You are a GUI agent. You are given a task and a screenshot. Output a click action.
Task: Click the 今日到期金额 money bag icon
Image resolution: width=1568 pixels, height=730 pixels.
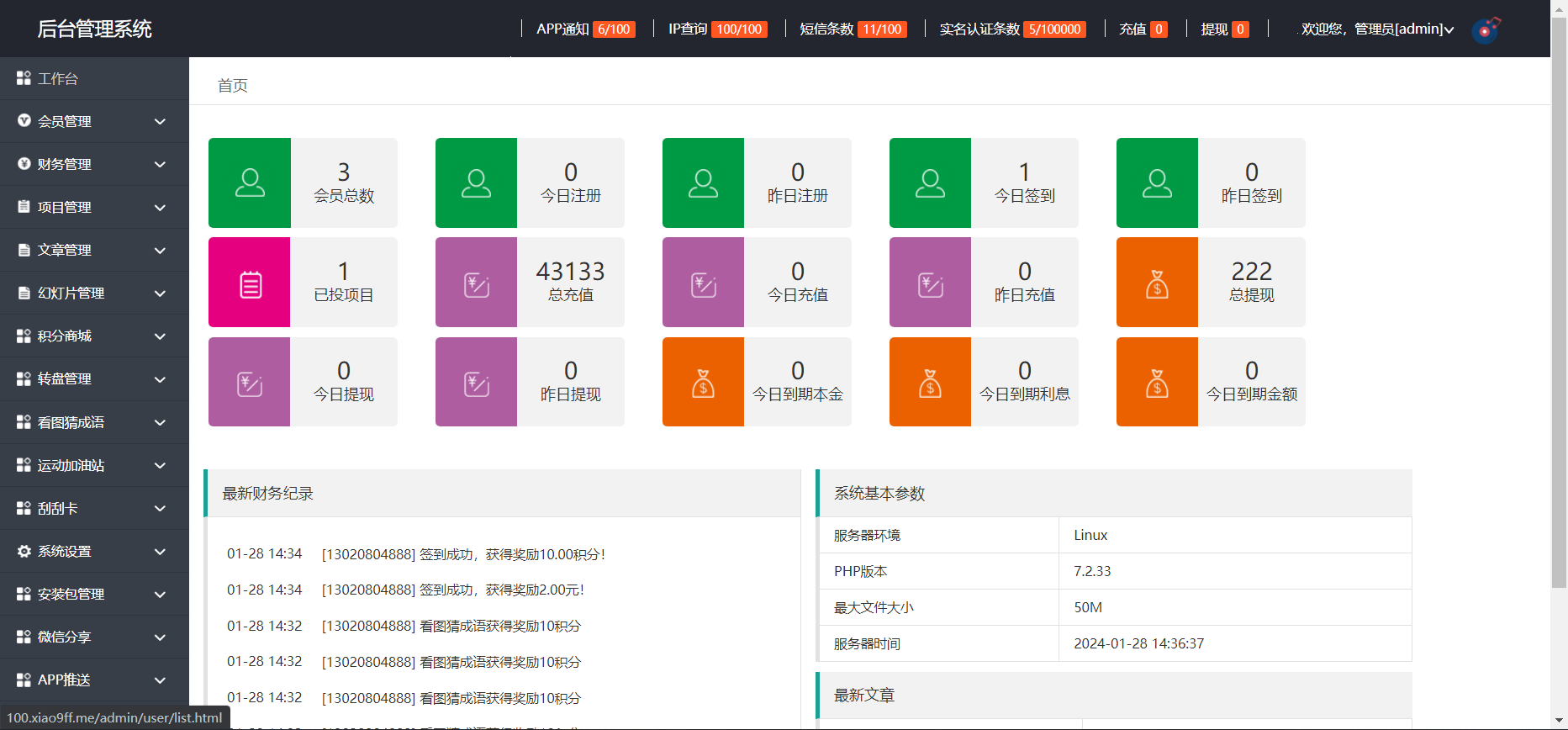pyautogui.click(x=1157, y=384)
